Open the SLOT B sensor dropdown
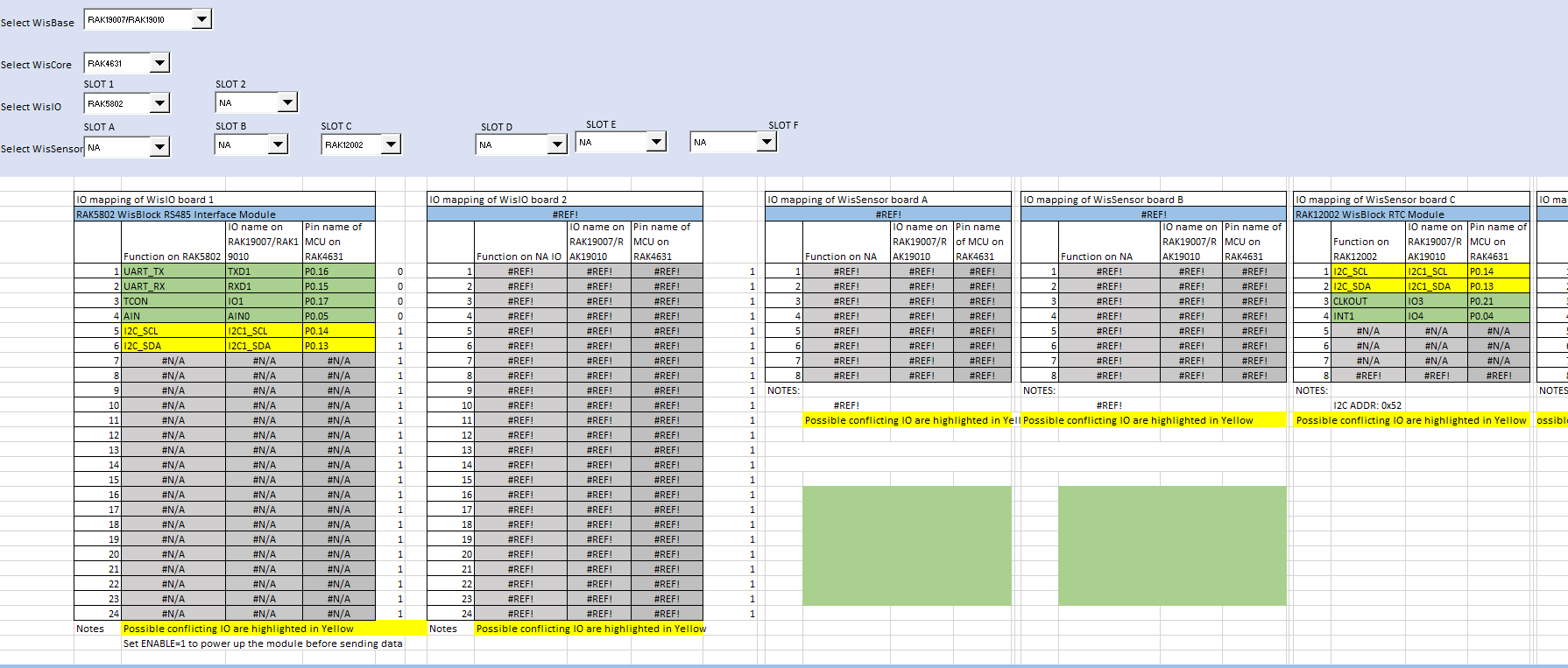Image resolution: width=1568 pixels, height=668 pixels. pos(278,144)
